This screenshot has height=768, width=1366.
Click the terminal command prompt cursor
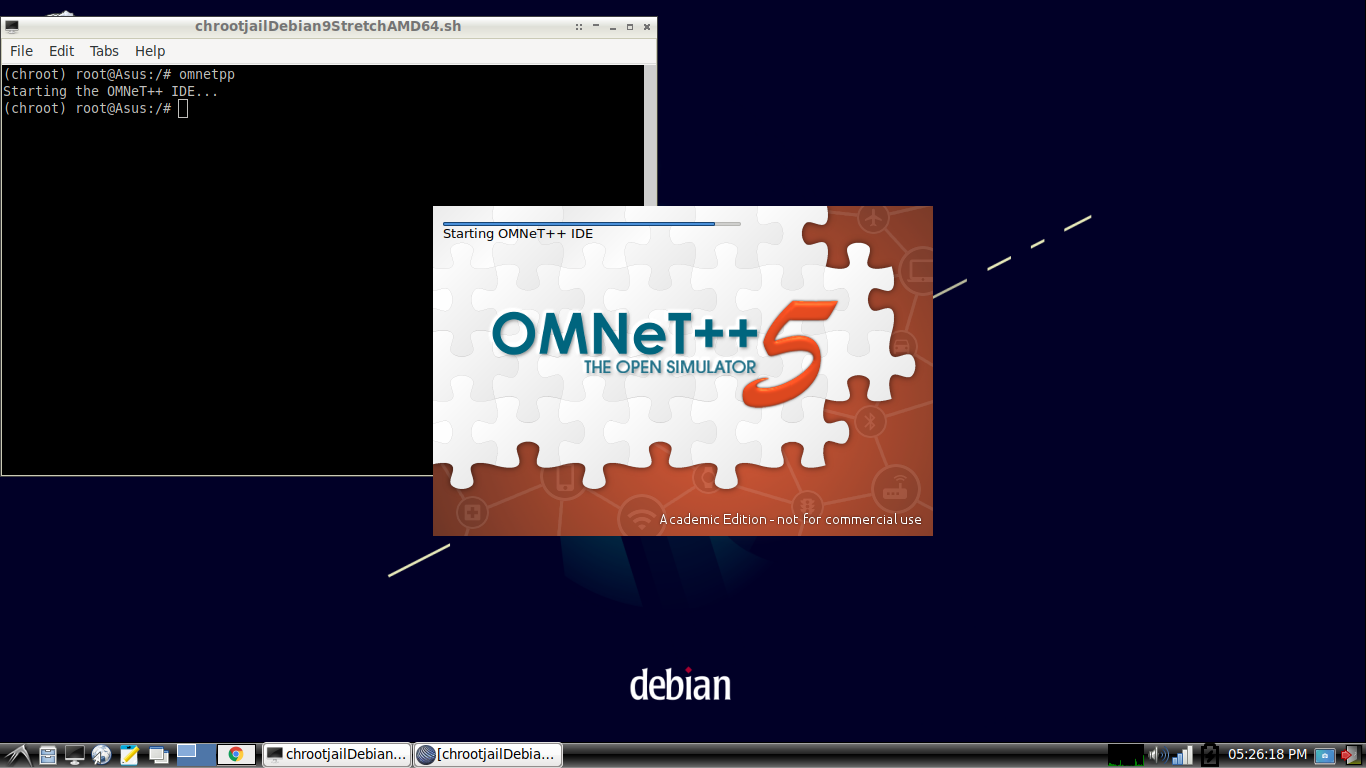pyautogui.click(x=183, y=108)
